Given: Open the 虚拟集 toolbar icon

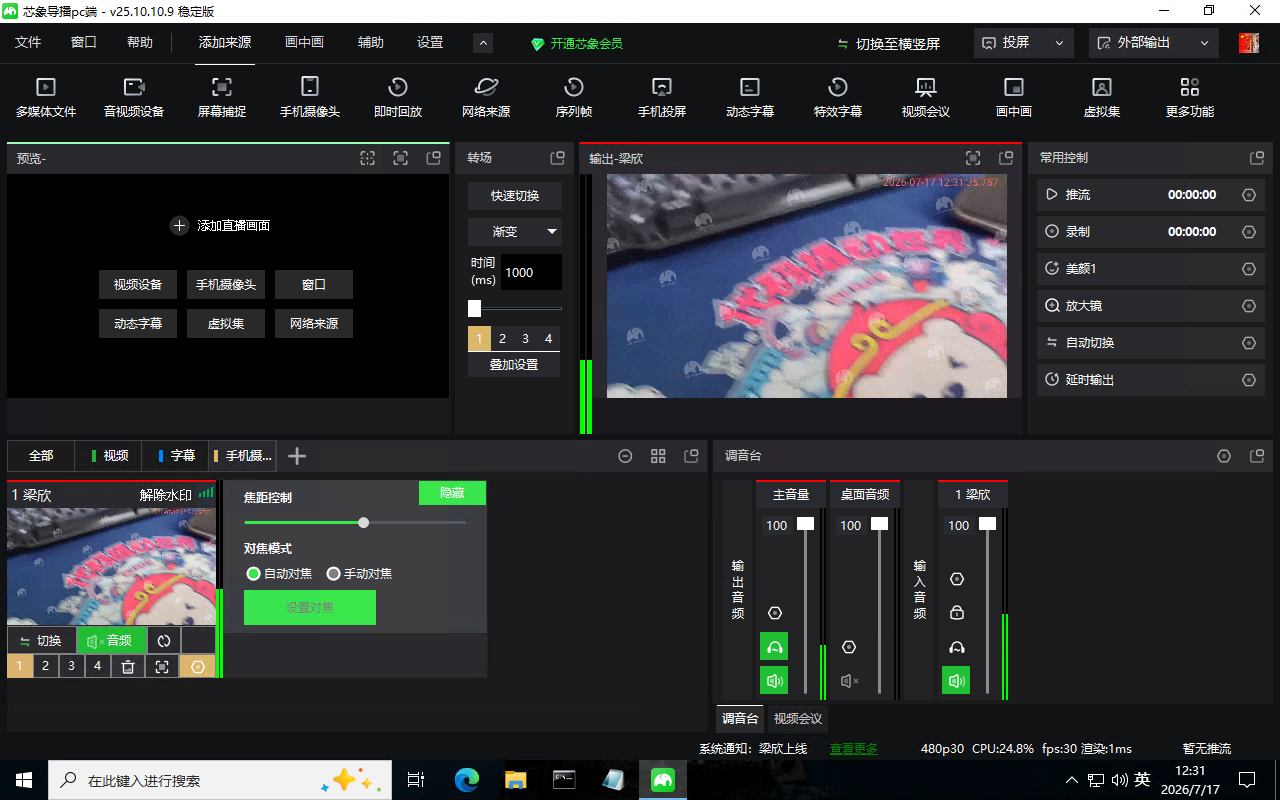Looking at the screenshot, I should pos(1102,97).
